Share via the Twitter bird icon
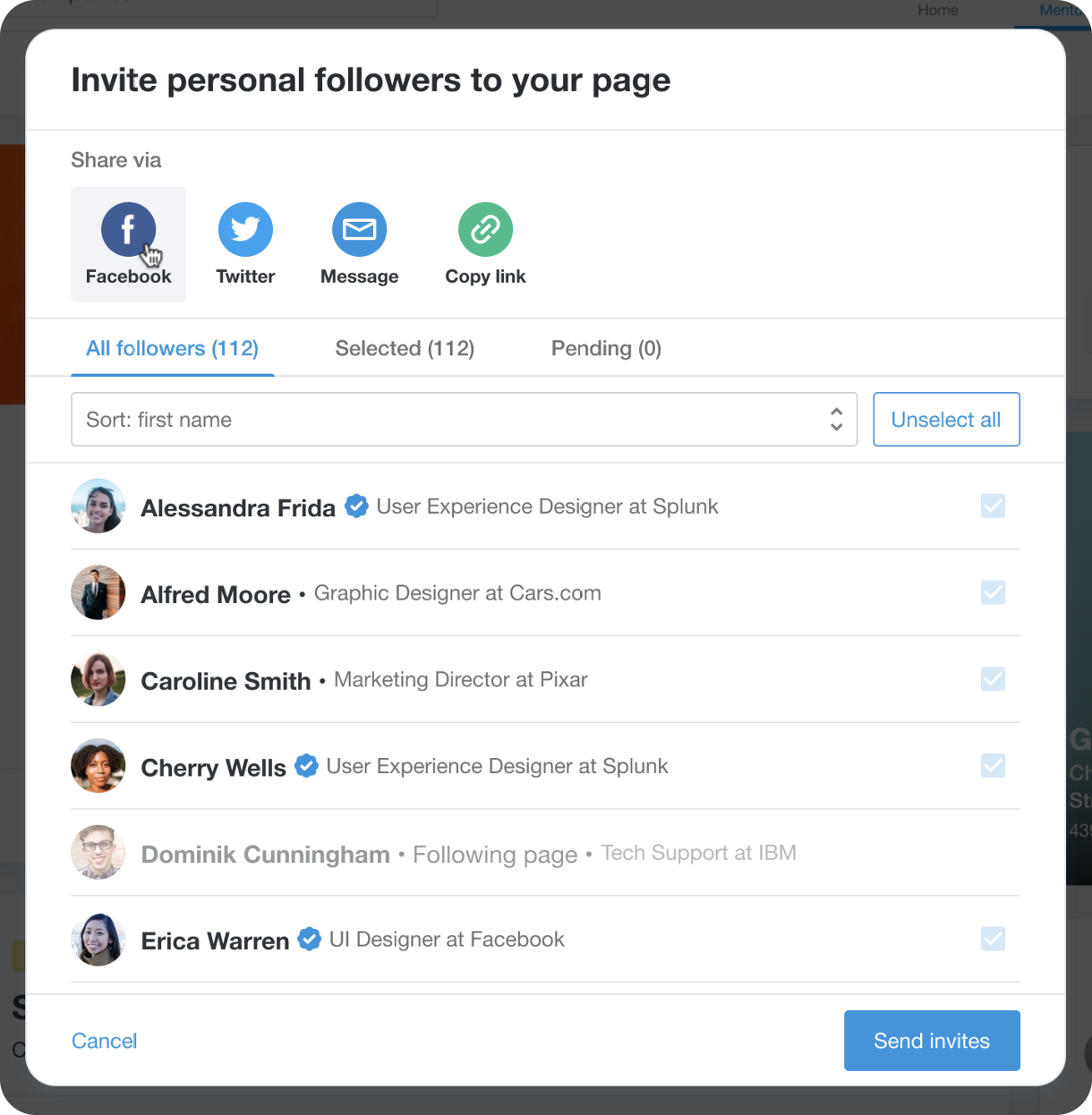Image resolution: width=1092 pixels, height=1115 pixels. click(x=245, y=229)
